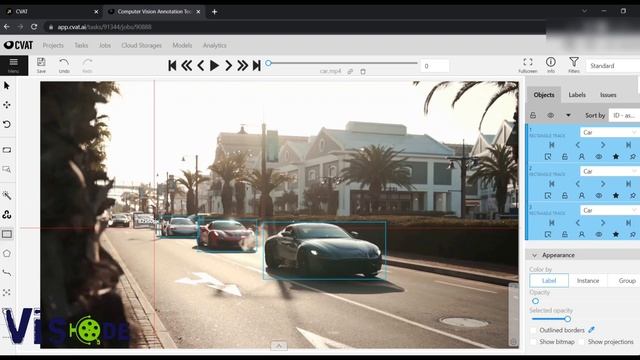Open the Analytics page

tap(215, 45)
